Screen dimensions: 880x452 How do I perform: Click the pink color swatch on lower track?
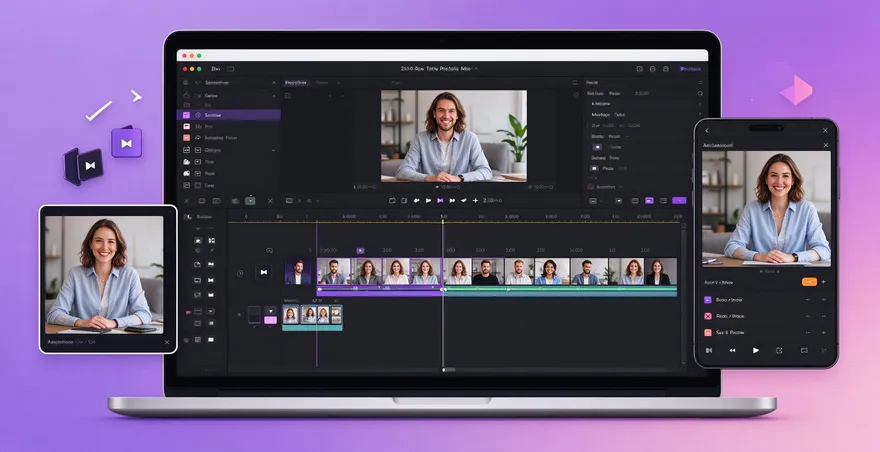point(271,320)
